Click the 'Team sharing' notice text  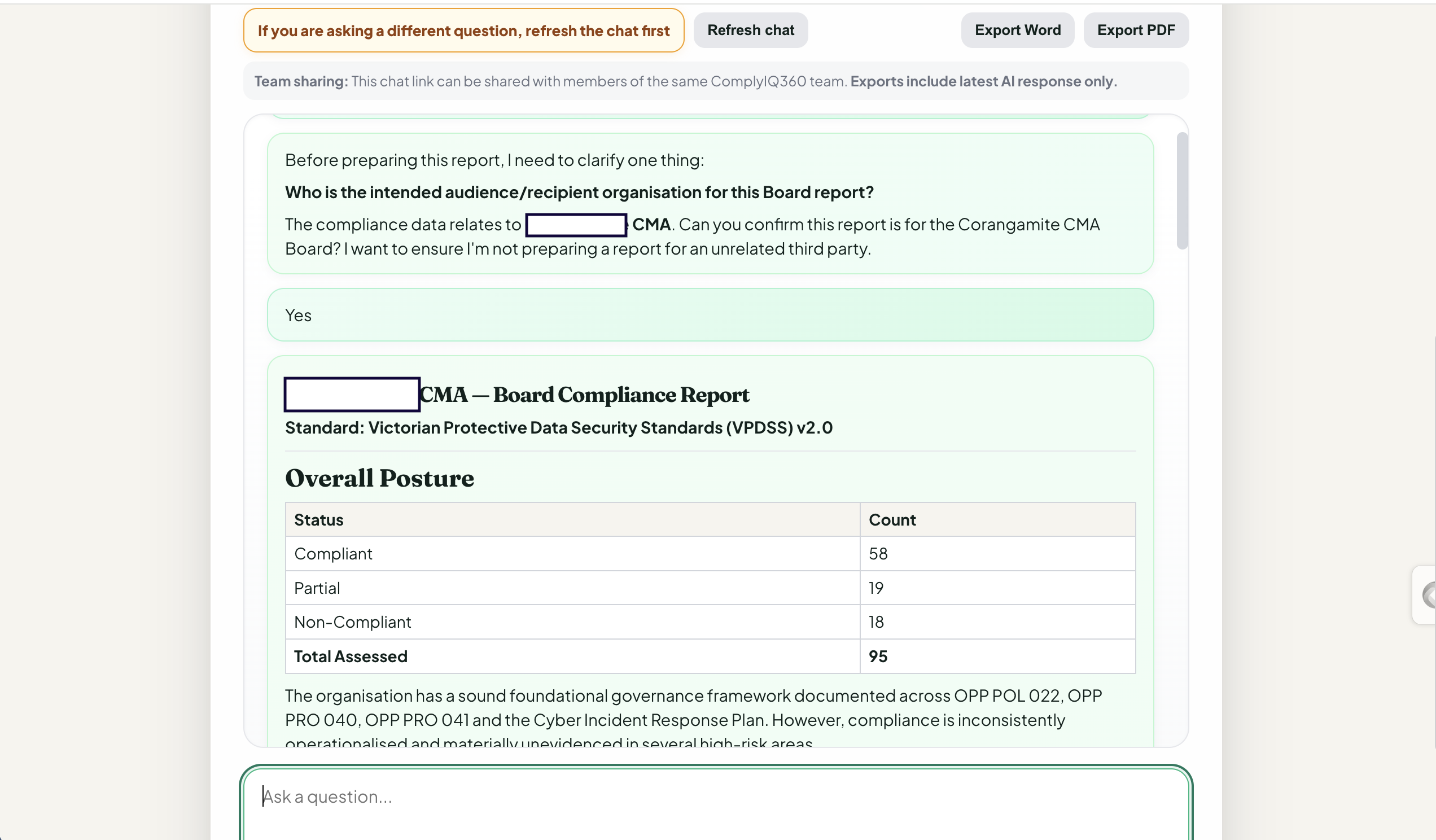click(x=685, y=81)
